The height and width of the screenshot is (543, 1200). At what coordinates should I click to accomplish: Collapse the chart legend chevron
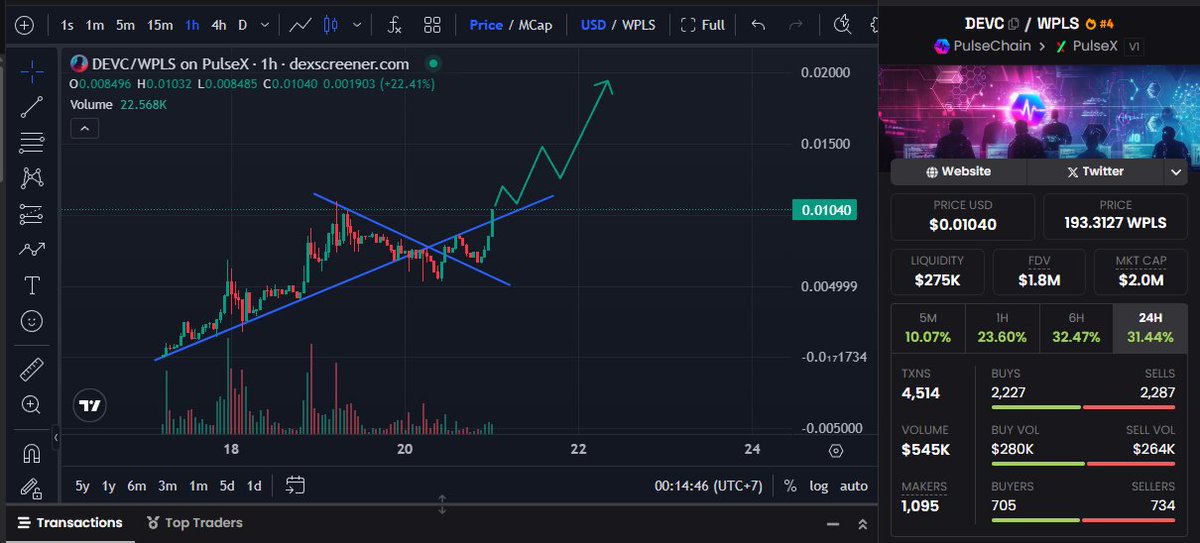coord(84,128)
